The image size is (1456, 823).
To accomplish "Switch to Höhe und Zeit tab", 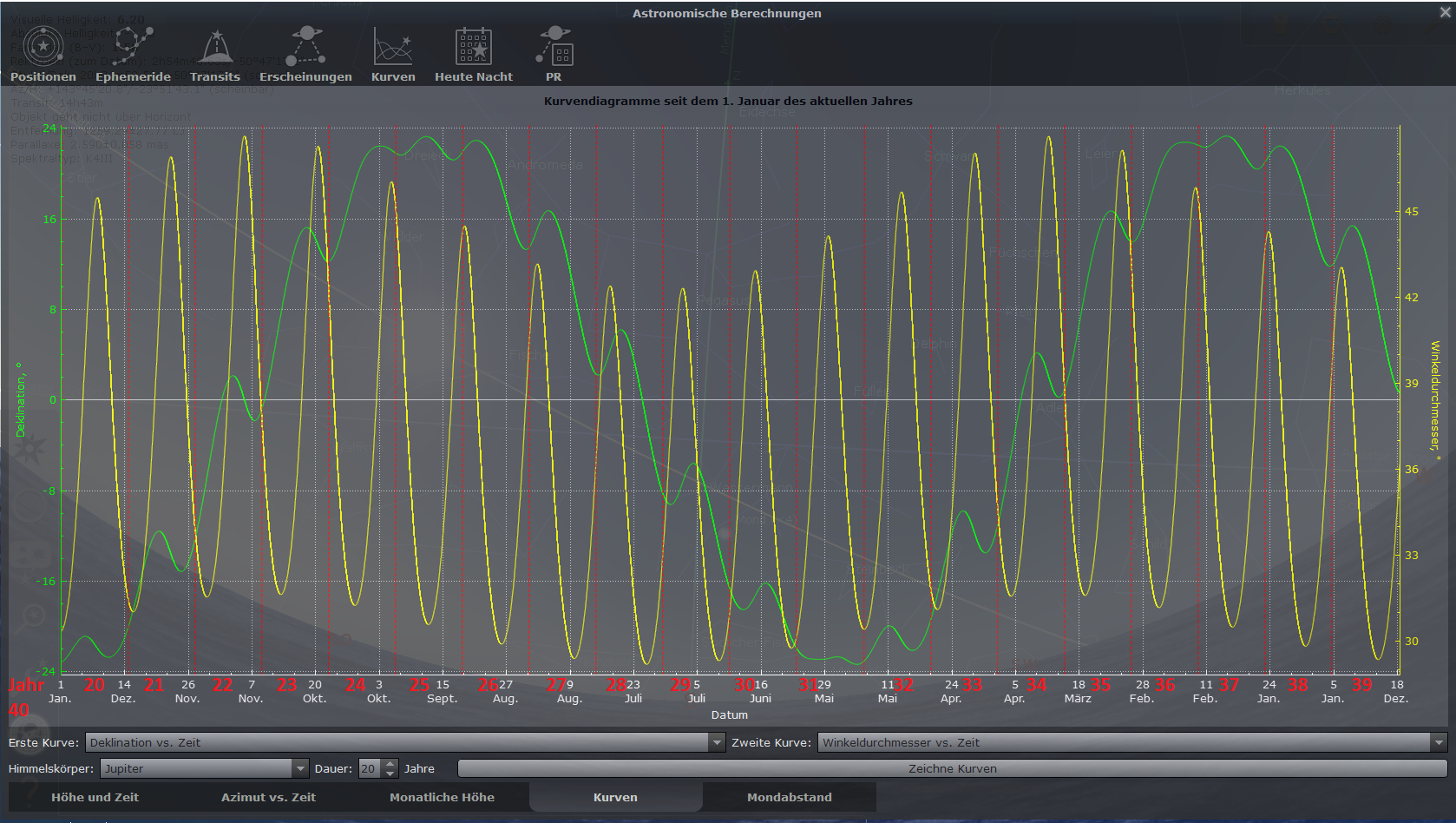I will [95, 797].
